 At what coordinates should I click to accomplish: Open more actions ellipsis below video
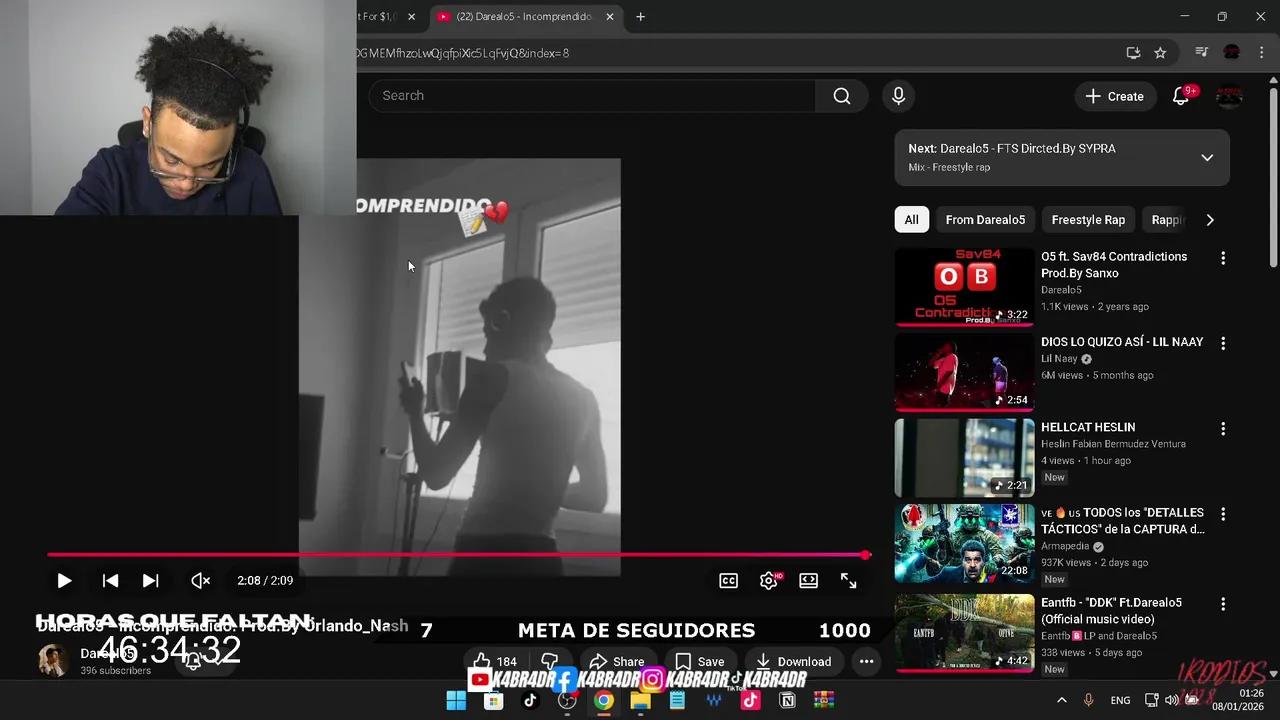tap(866, 661)
